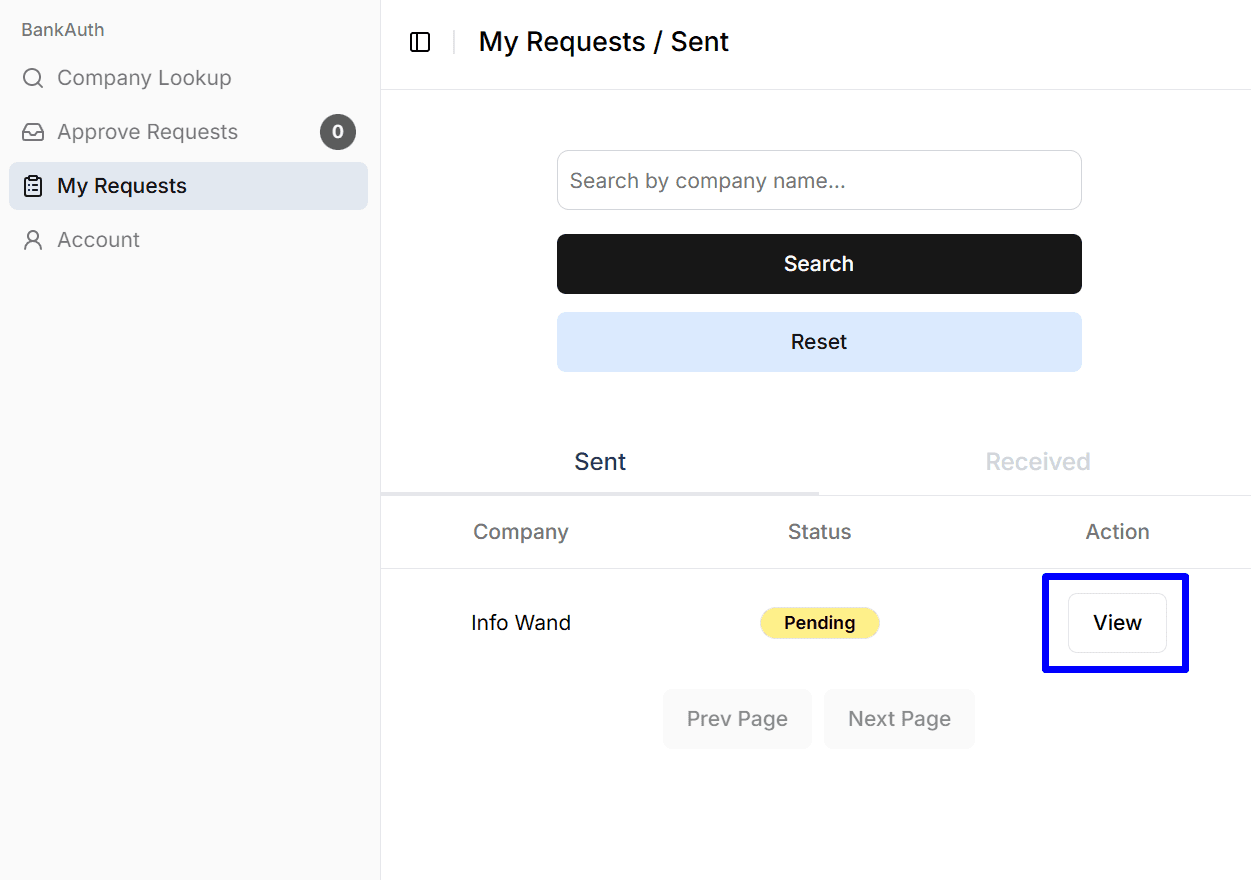
Task: Go to the Prev Page
Action: [x=737, y=719]
